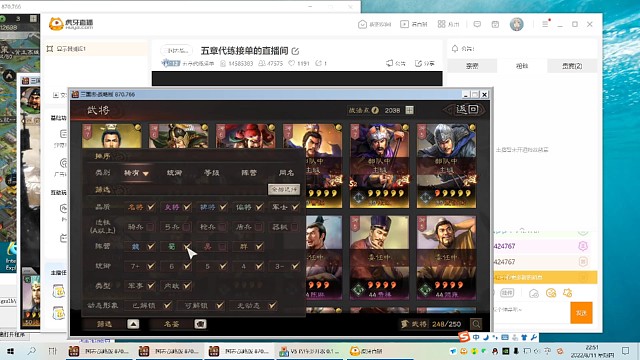Click the taskbar search icon
Viewport: 640px width, 360px height.
[31, 351]
